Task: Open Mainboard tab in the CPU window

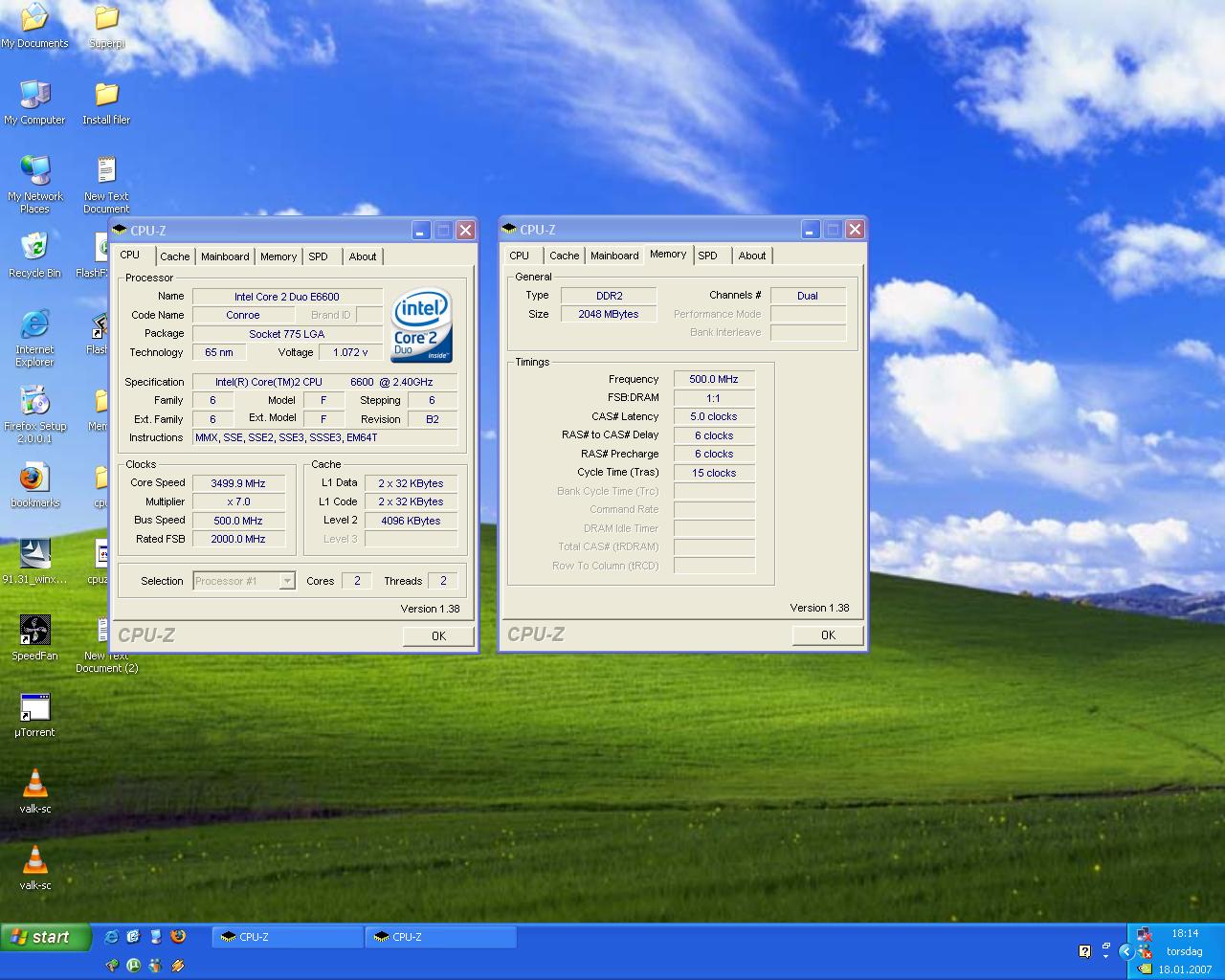Action: [225, 256]
